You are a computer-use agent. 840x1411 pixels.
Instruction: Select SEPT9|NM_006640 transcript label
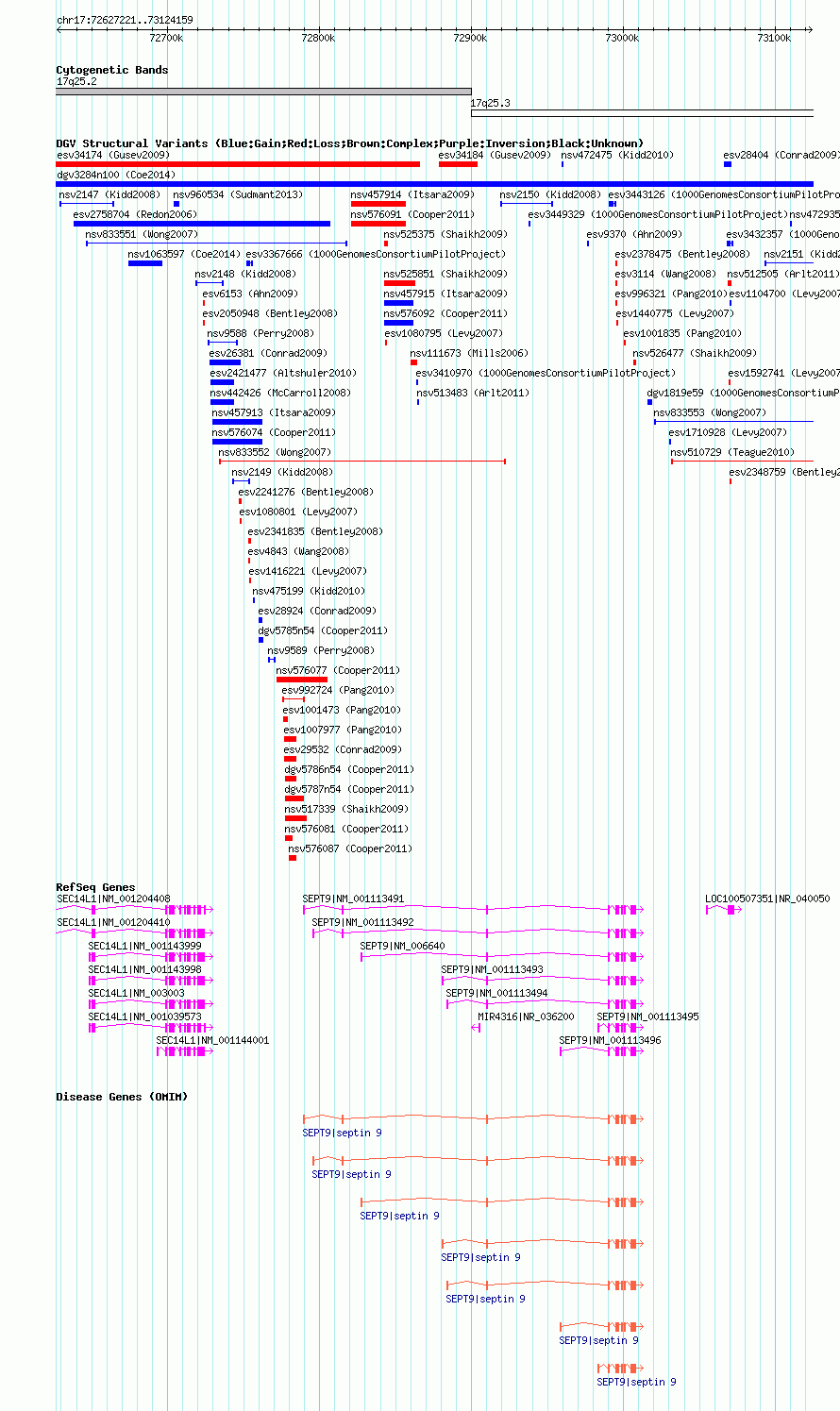click(402, 946)
